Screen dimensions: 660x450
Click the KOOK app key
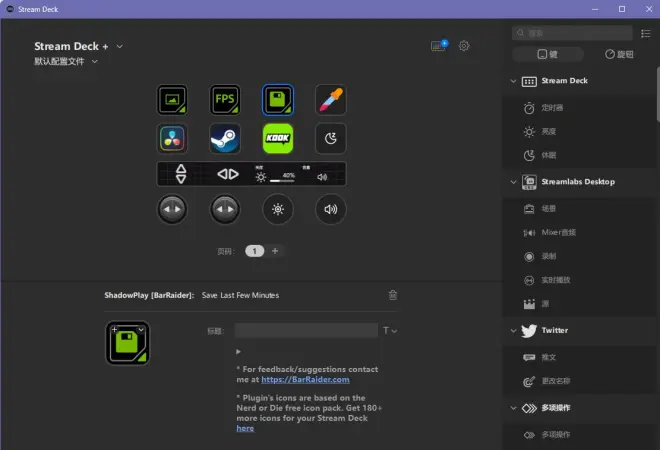(x=278, y=138)
